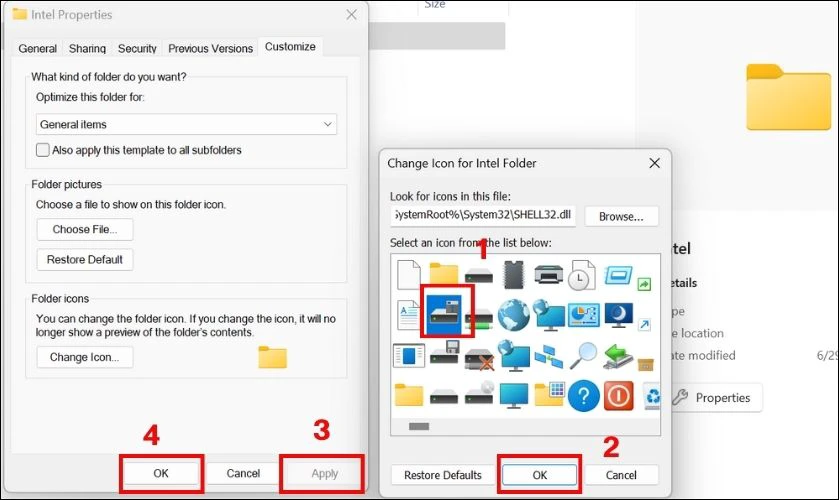840x500 pixels.
Task: Select the green shortcut arrow overlay icon
Action: click(x=644, y=283)
